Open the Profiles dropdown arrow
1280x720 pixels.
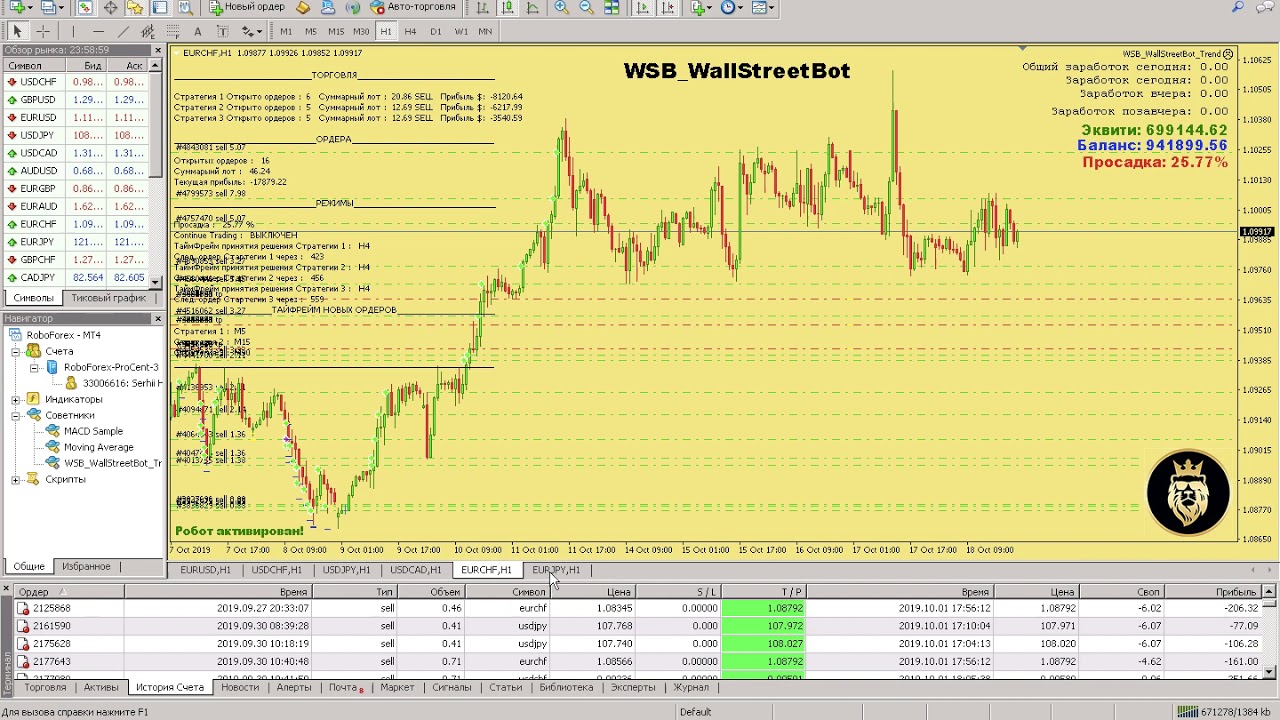62,8
